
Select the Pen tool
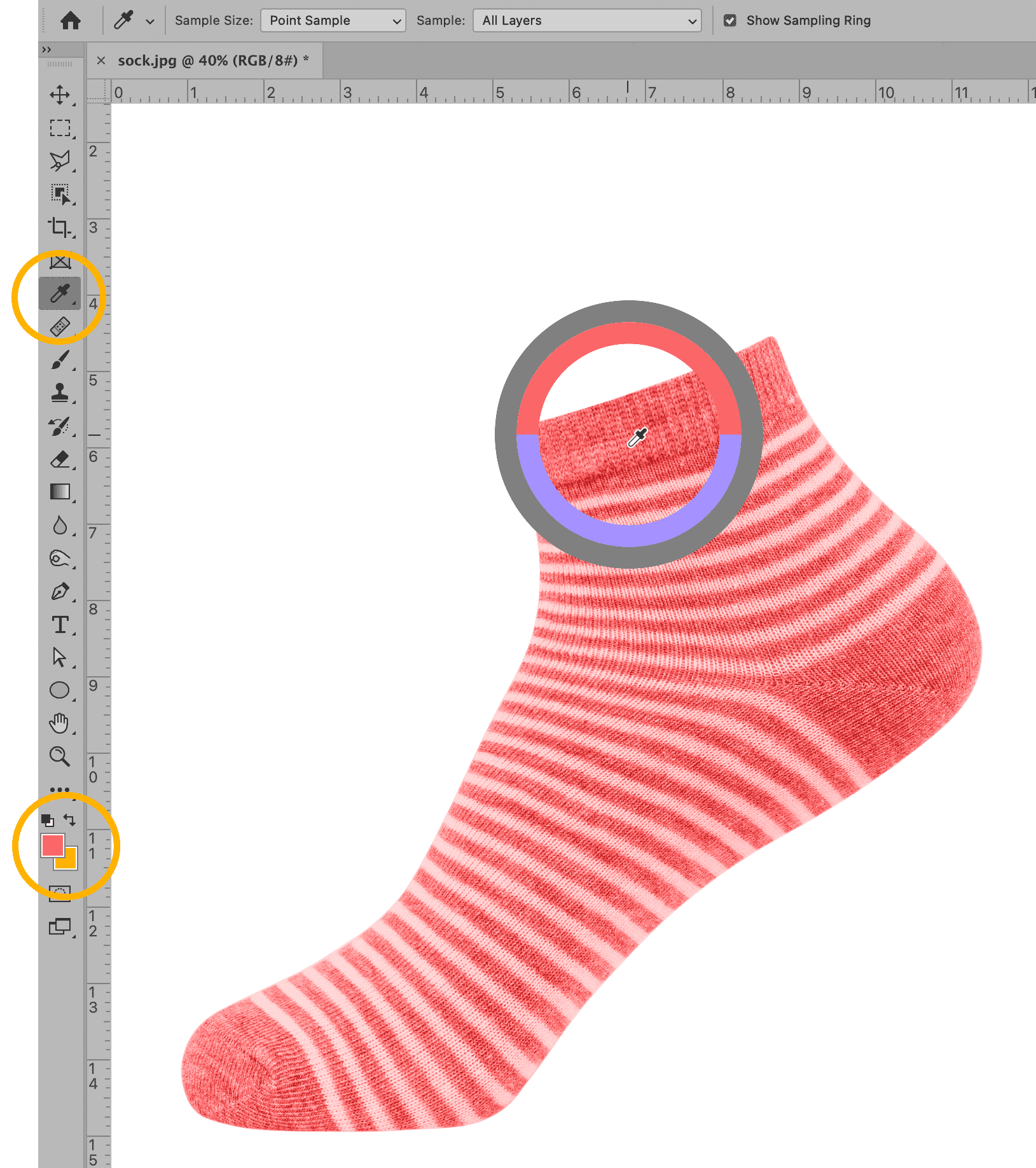coord(60,592)
